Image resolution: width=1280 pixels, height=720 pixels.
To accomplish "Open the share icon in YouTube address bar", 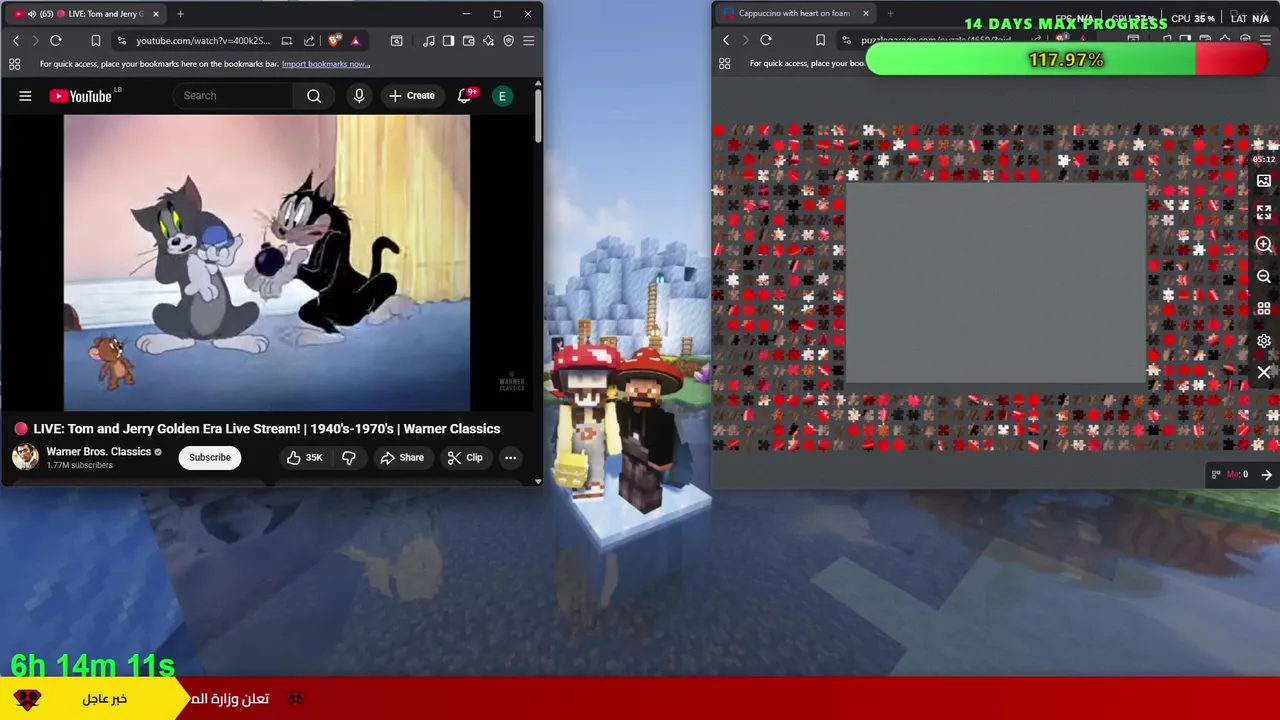I will tap(309, 41).
